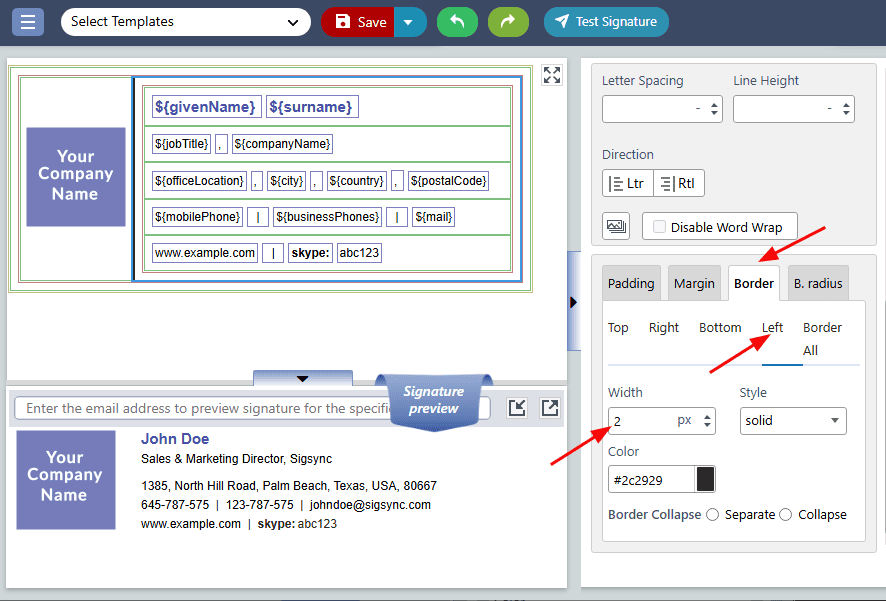The width and height of the screenshot is (886, 601).
Task: Open the hamburger menu
Action: pyautogui.click(x=27, y=22)
